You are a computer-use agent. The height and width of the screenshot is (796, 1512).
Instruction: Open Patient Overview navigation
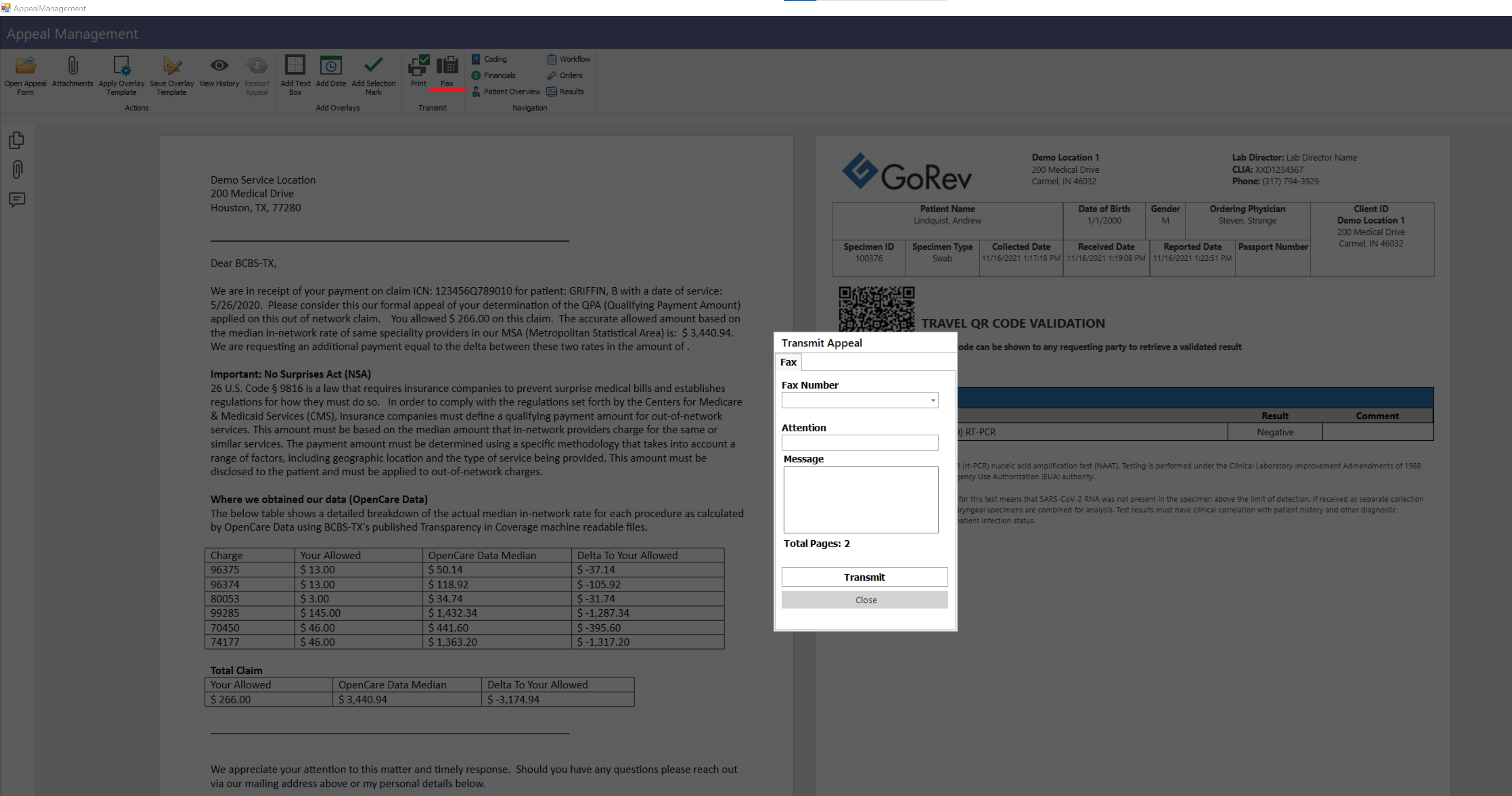506,92
